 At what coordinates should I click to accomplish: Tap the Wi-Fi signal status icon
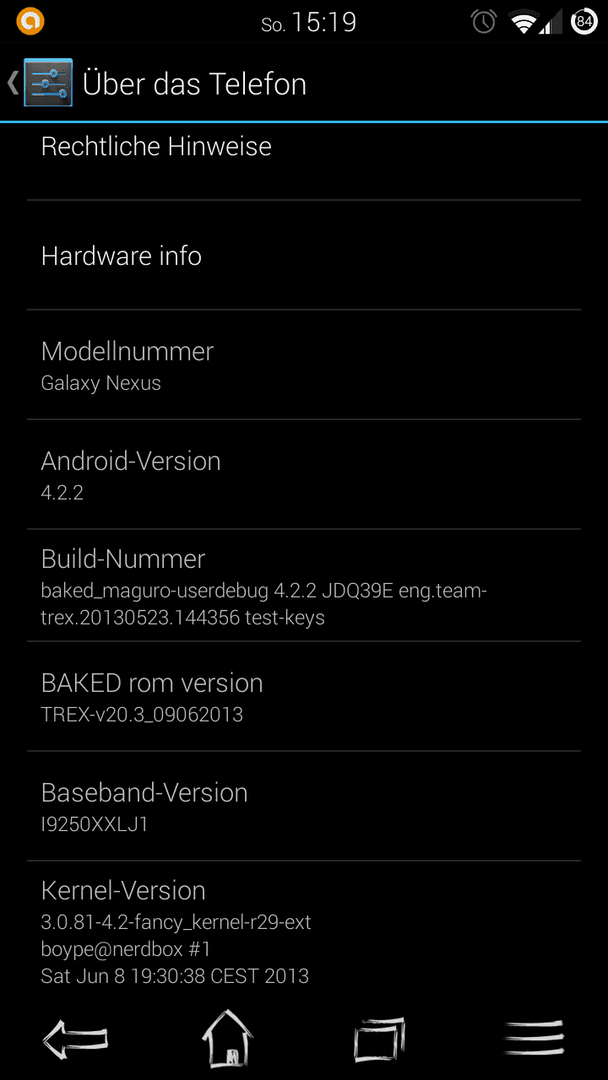click(523, 22)
